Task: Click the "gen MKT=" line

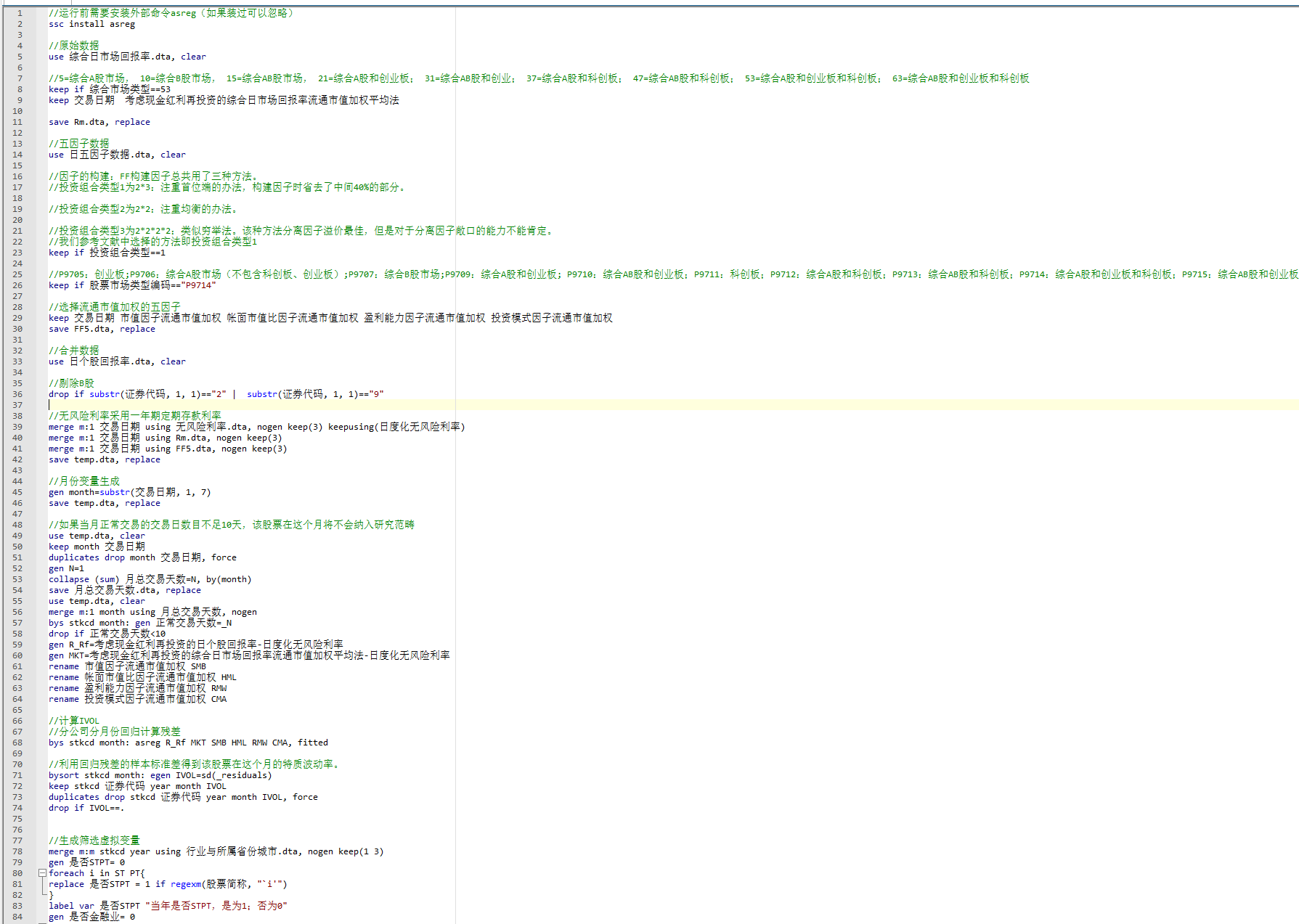Action: [x=249, y=655]
